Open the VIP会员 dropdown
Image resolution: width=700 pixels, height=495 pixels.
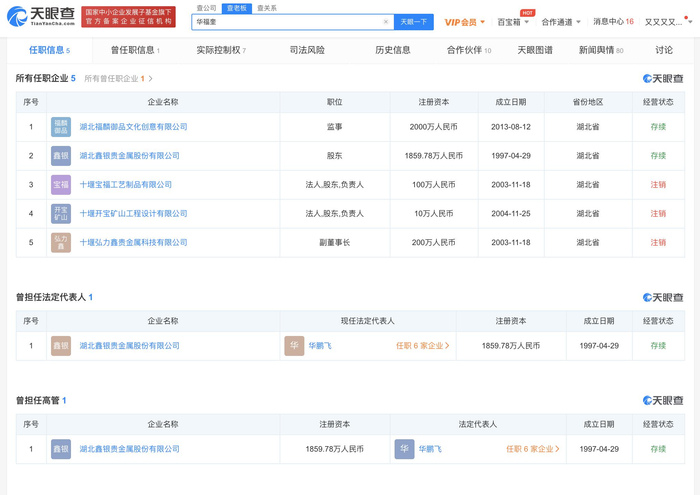click(464, 22)
